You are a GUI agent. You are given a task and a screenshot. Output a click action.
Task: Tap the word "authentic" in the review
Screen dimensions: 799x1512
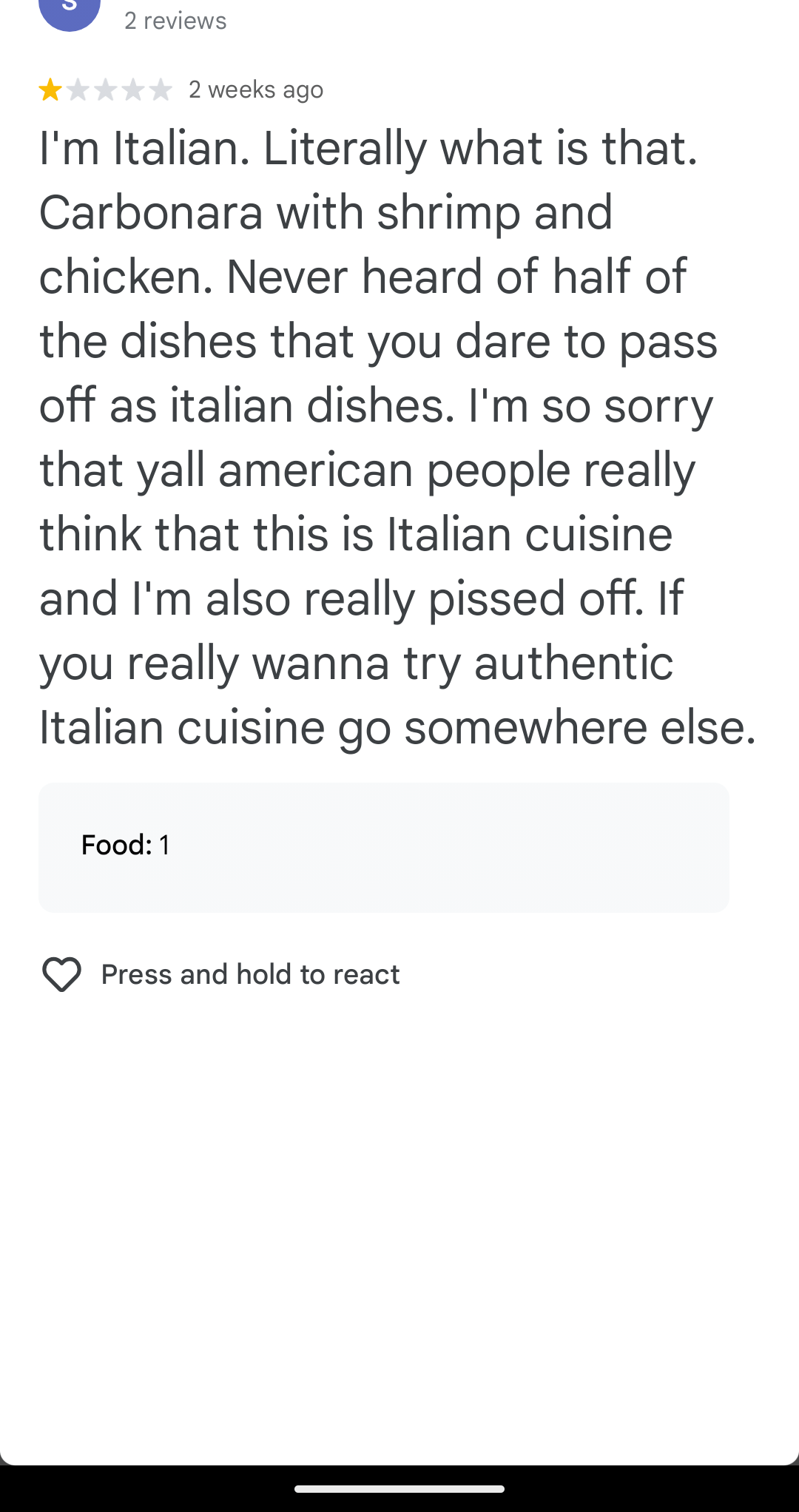573,664
